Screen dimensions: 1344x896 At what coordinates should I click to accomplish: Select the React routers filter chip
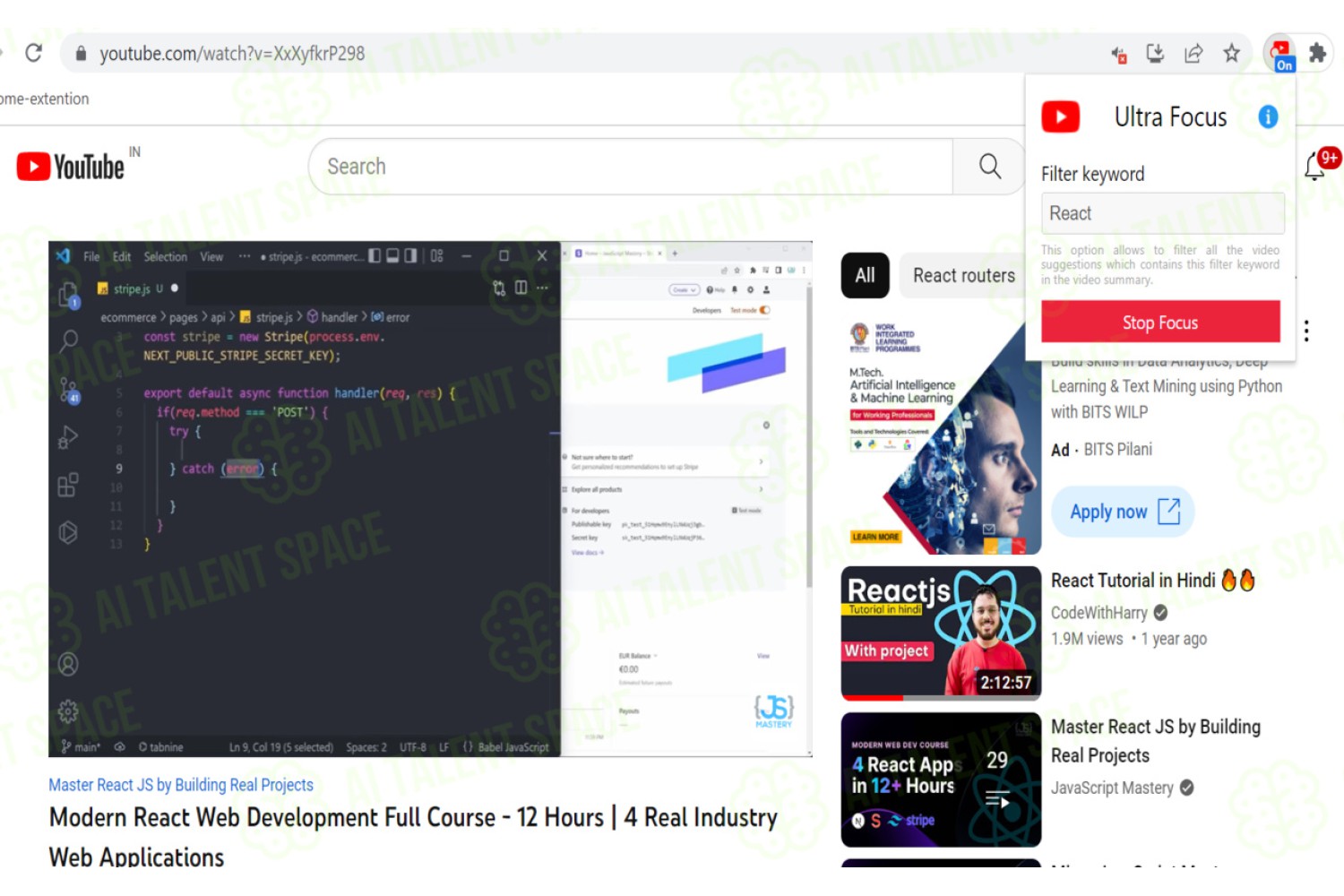click(963, 275)
